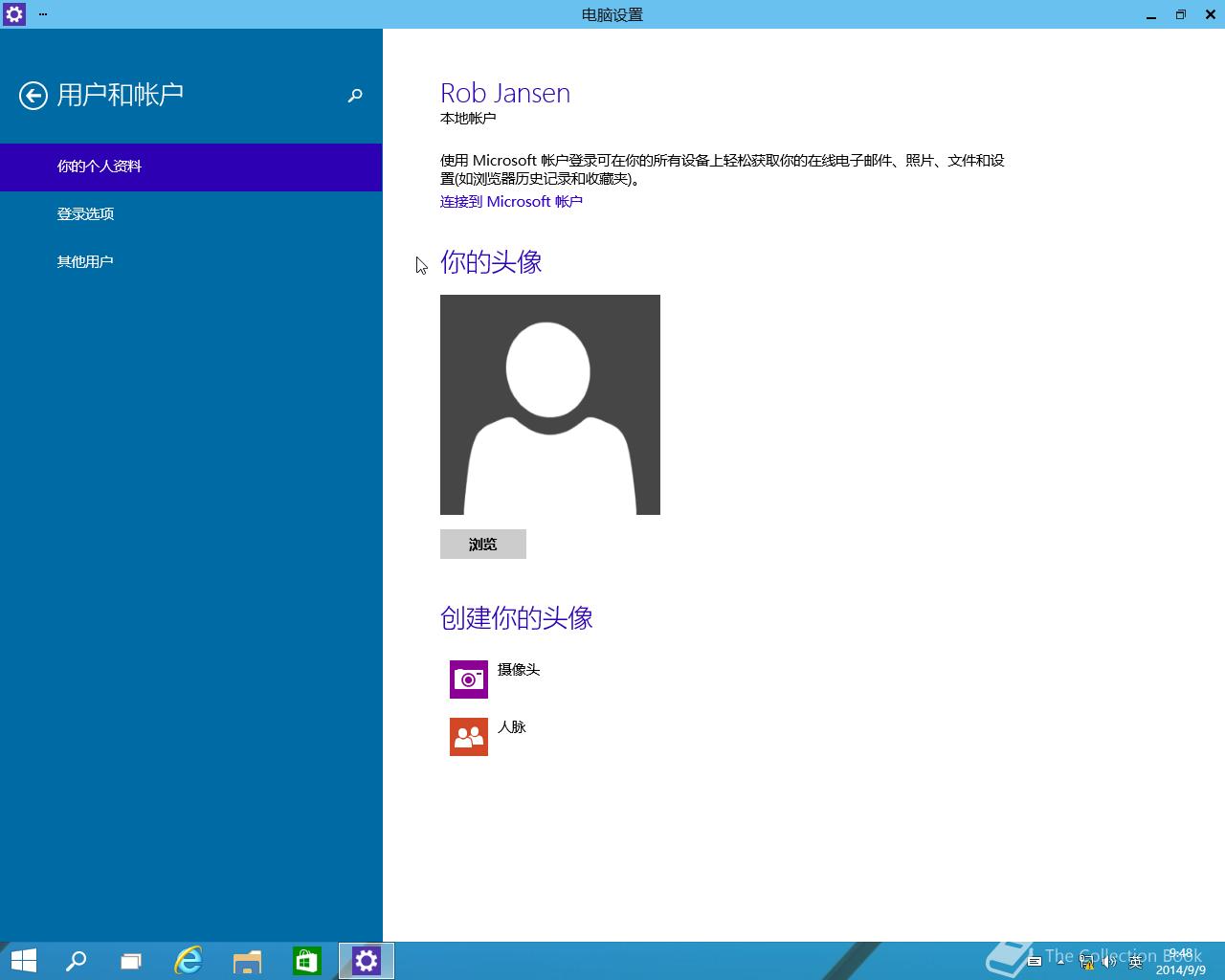Click the PC settings gear on taskbar
This screenshot has width=1225, height=980.
coord(367,961)
